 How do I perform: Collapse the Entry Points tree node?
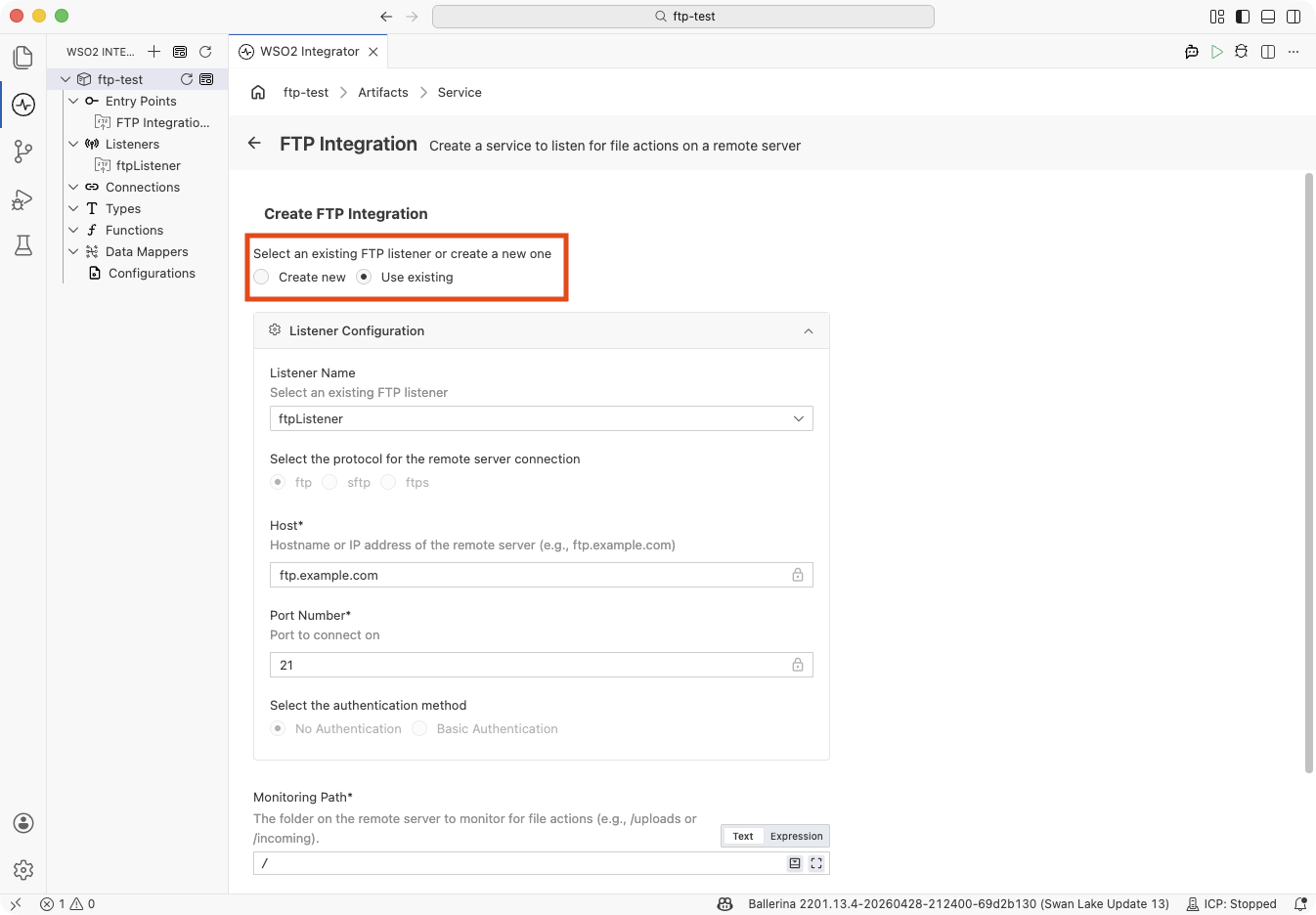(x=73, y=101)
